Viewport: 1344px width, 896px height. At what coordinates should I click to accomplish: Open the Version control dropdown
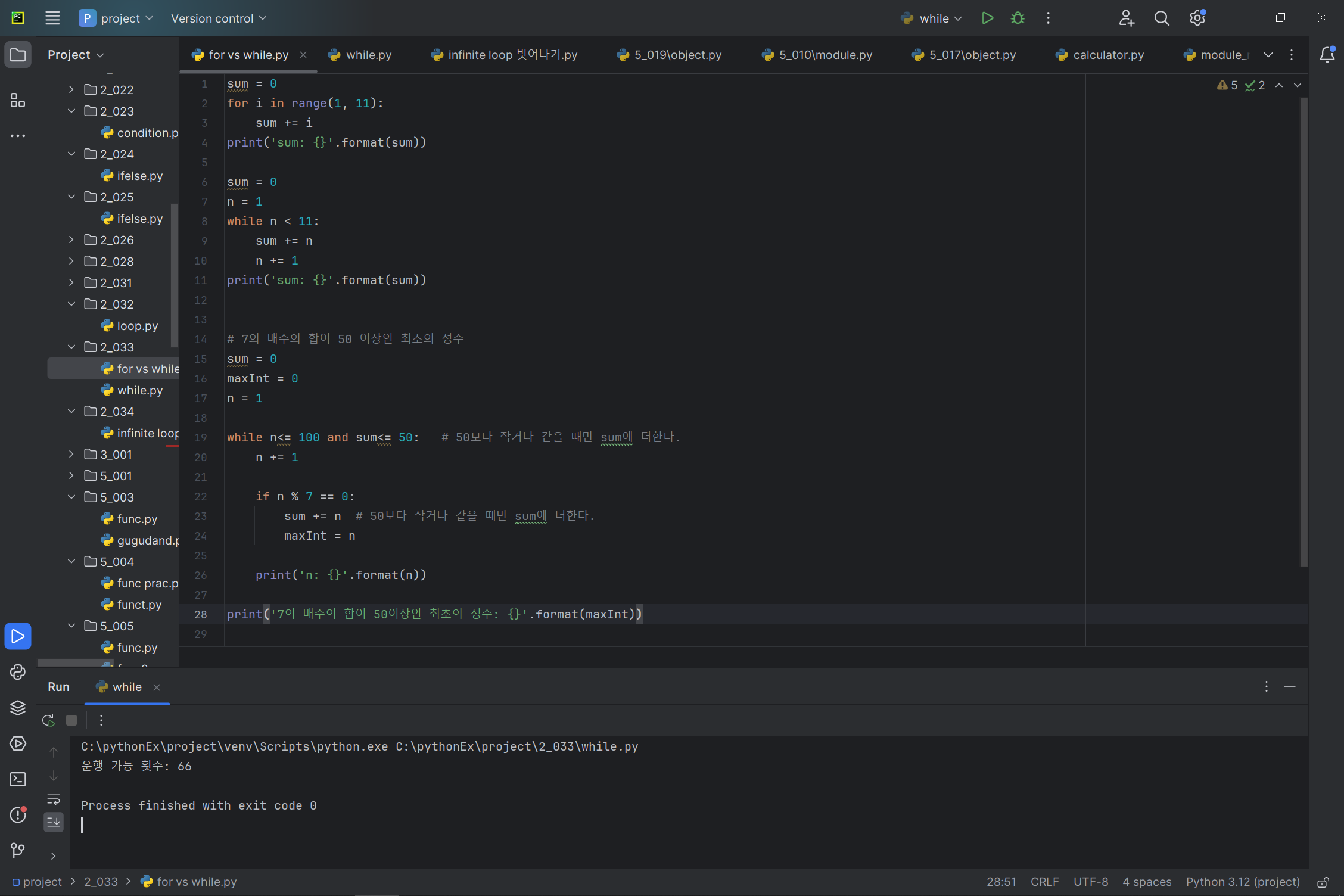pyautogui.click(x=219, y=18)
